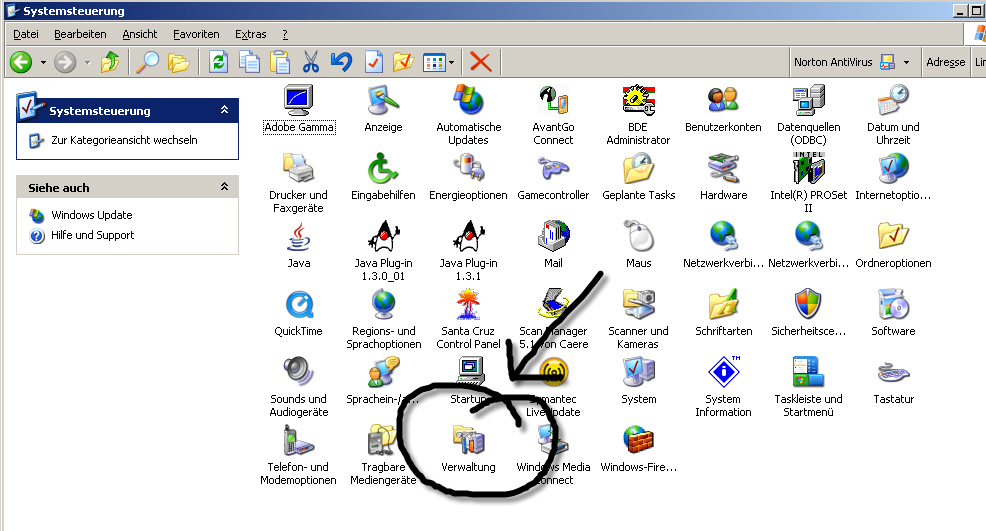The height and width of the screenshot is (531, 986).
Task: Click the Windows Update link
Action: pos(92,215)
